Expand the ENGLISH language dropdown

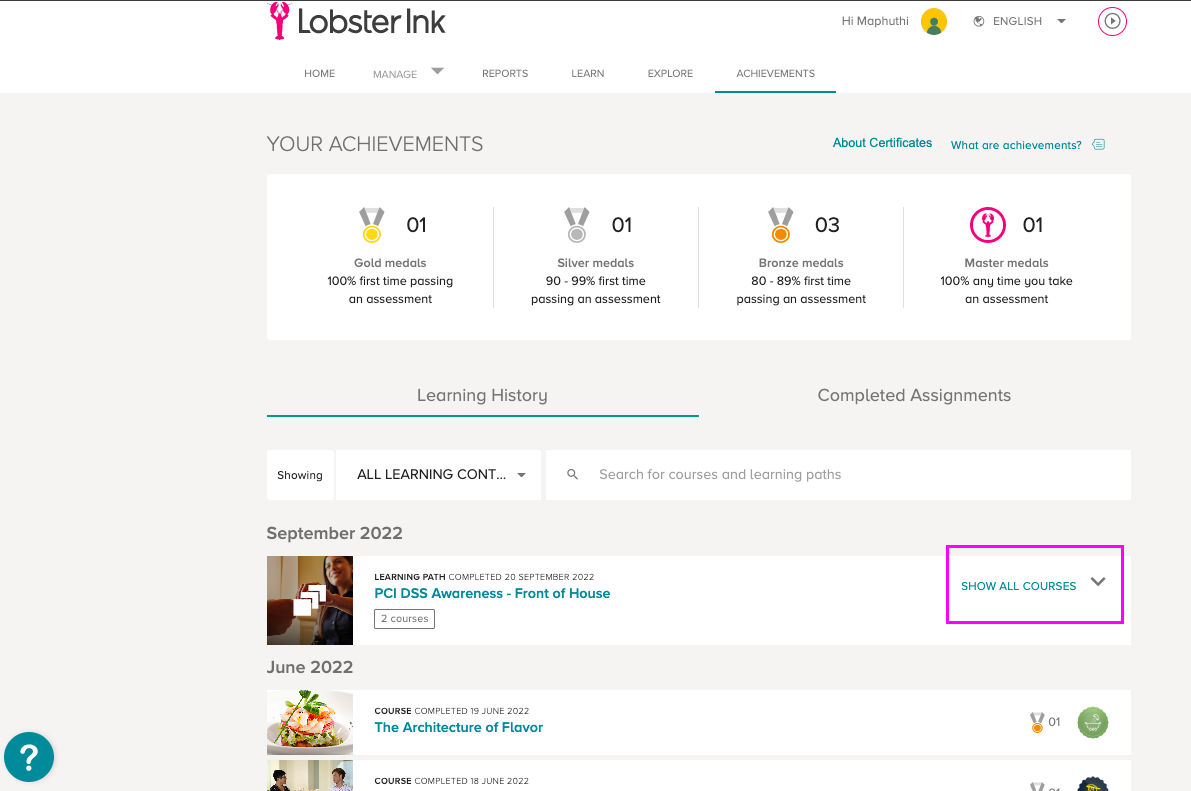[1062, 21]
